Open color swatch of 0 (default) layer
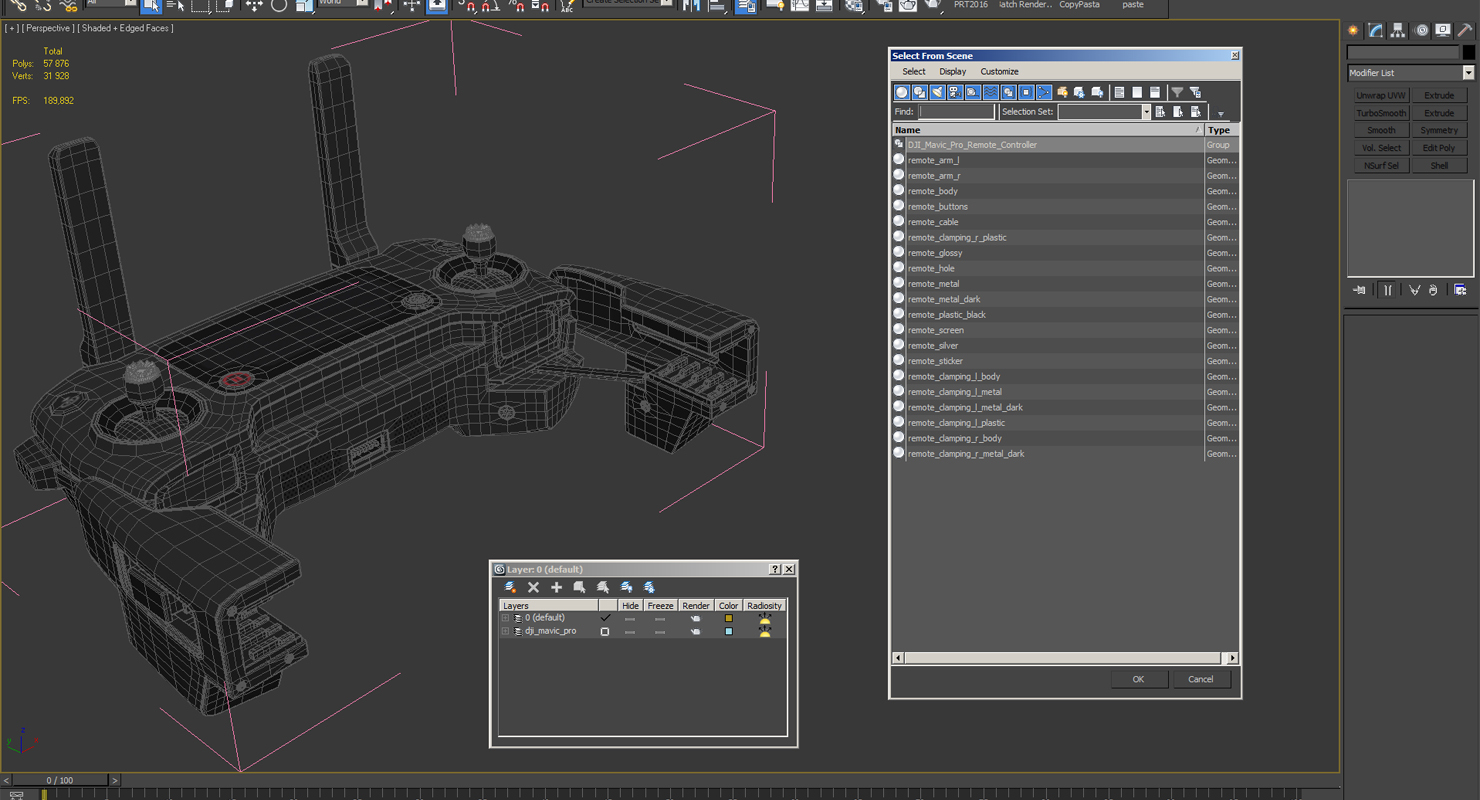This screenshot has height=800, width=1480. [x=728, y=618]
